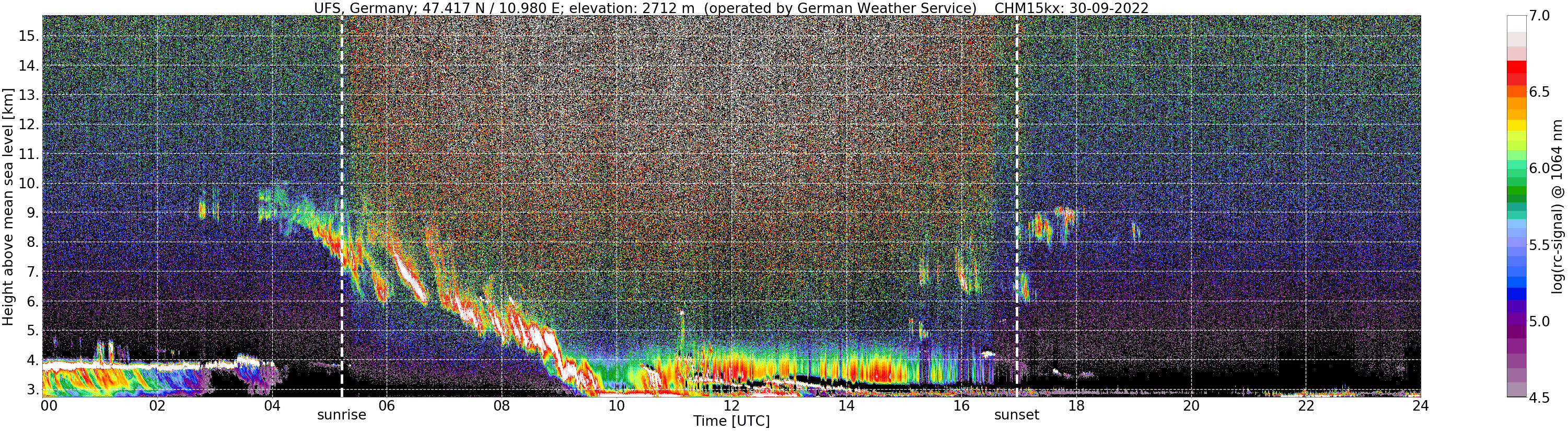Click the 'sunrise' label below the axis
1568x431 pixels.
click(342, 415)
